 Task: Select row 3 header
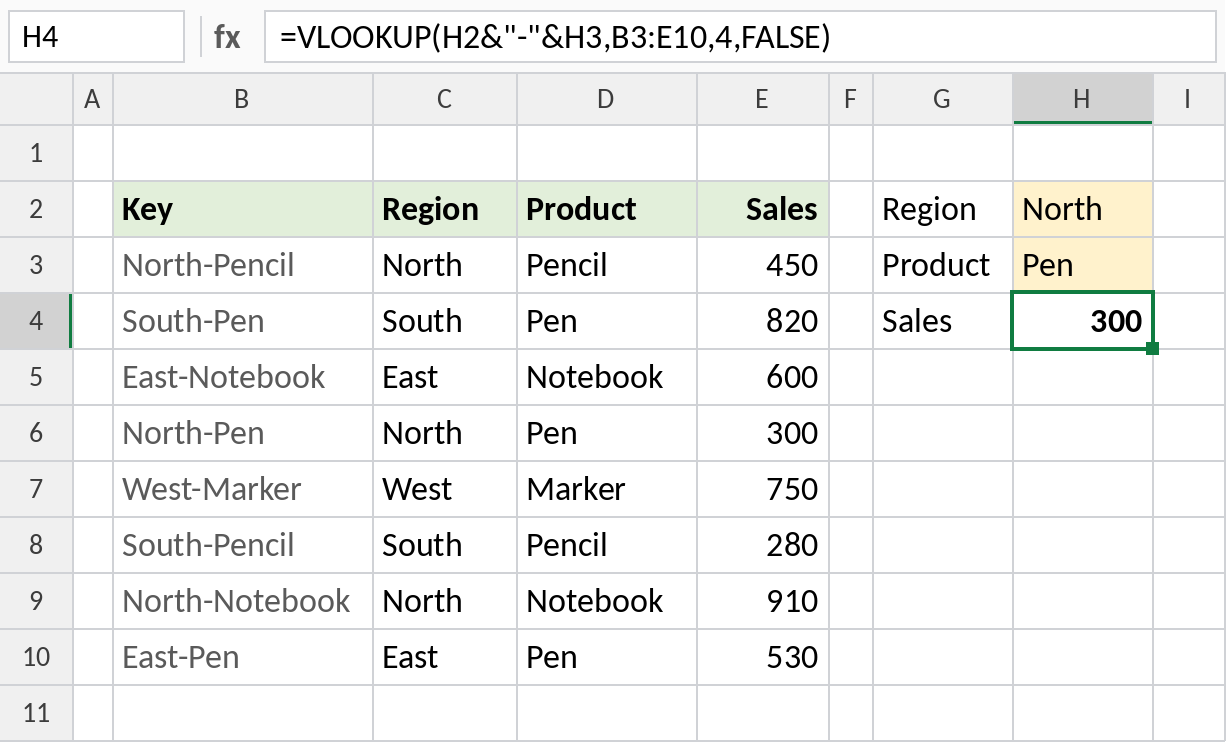(x=36, y=265)
